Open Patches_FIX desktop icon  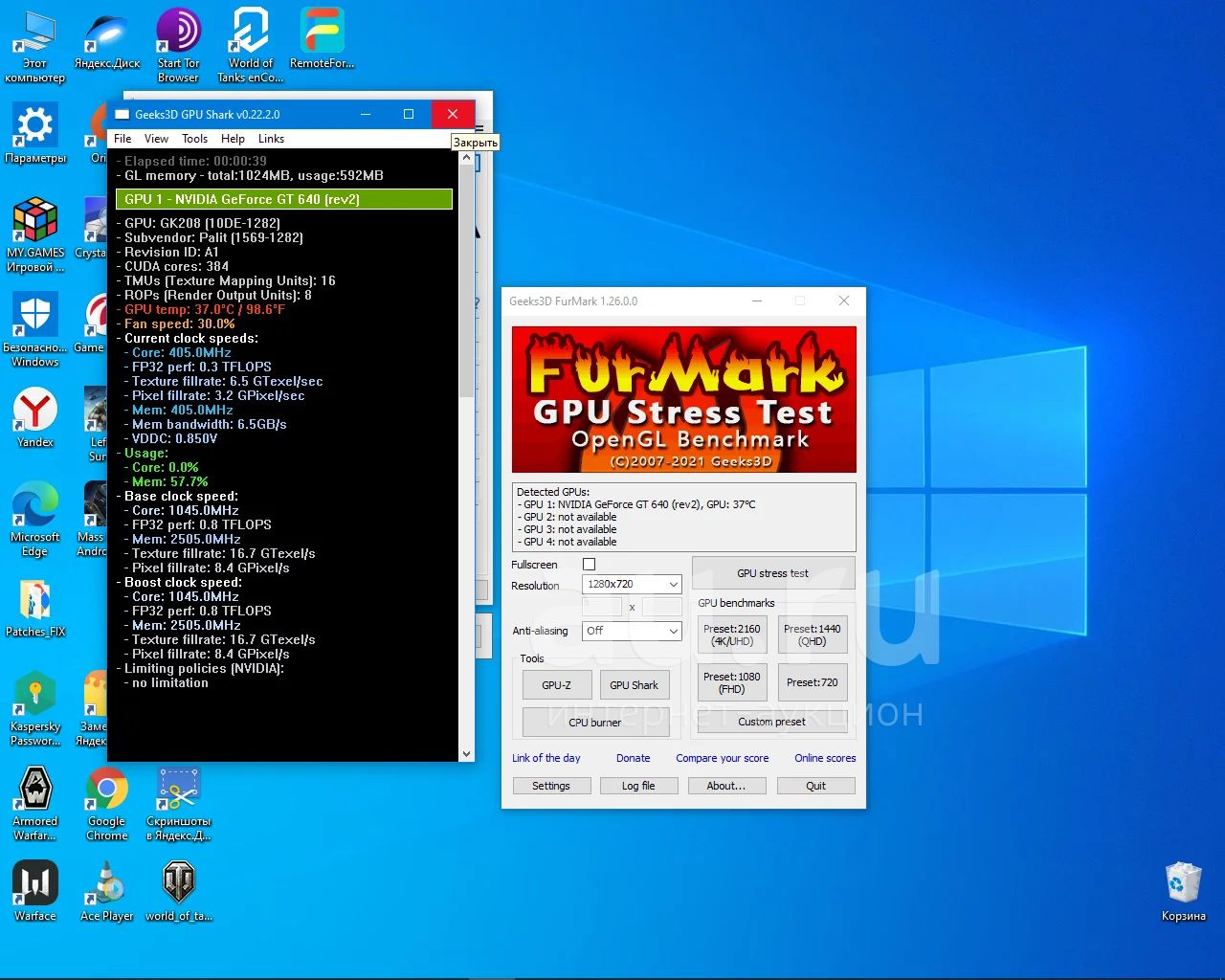35,608
